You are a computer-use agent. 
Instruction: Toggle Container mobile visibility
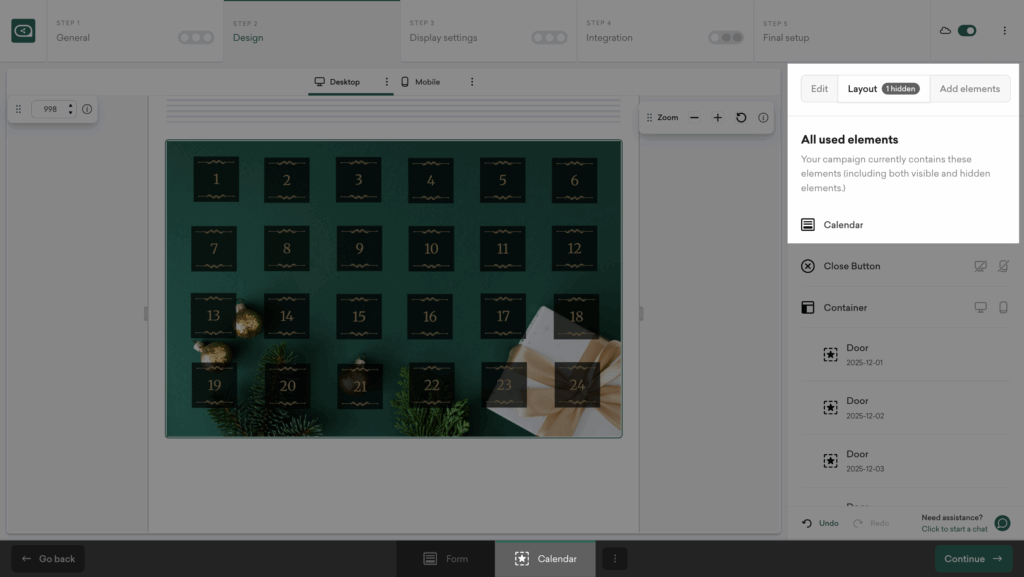(x=1003, y=308)
